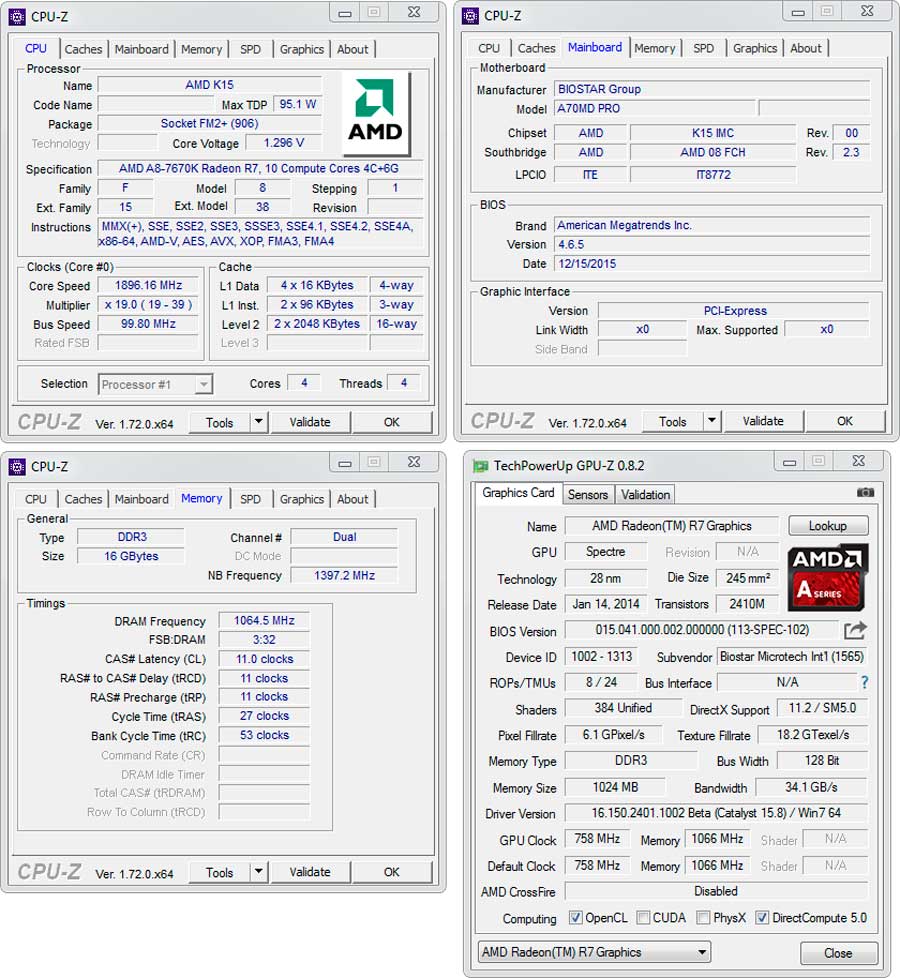This screenshot has width=900, height=978.
Task: Toggle the OpenCL checkbox
Action: [x=575, y=917]
